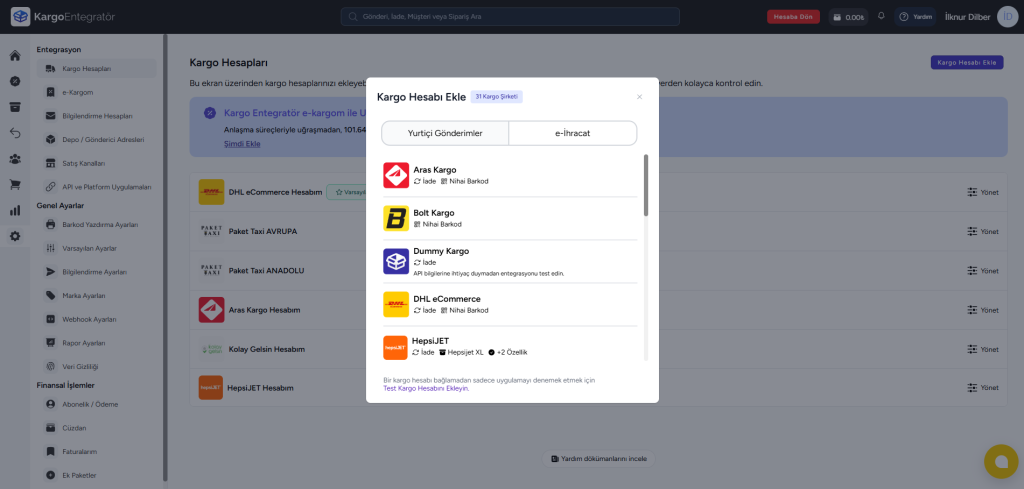Close the Kargo Hesabı Ekle dialog
The image size is (1024, 489).
click(639, 97)
